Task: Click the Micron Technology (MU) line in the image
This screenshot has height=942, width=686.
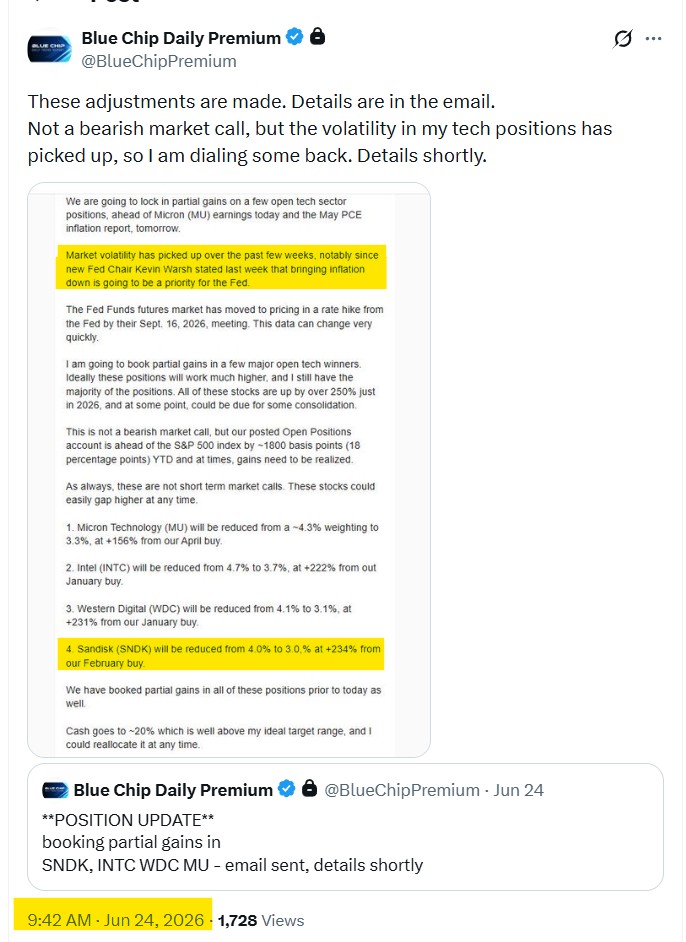Action: coord(222,534)
